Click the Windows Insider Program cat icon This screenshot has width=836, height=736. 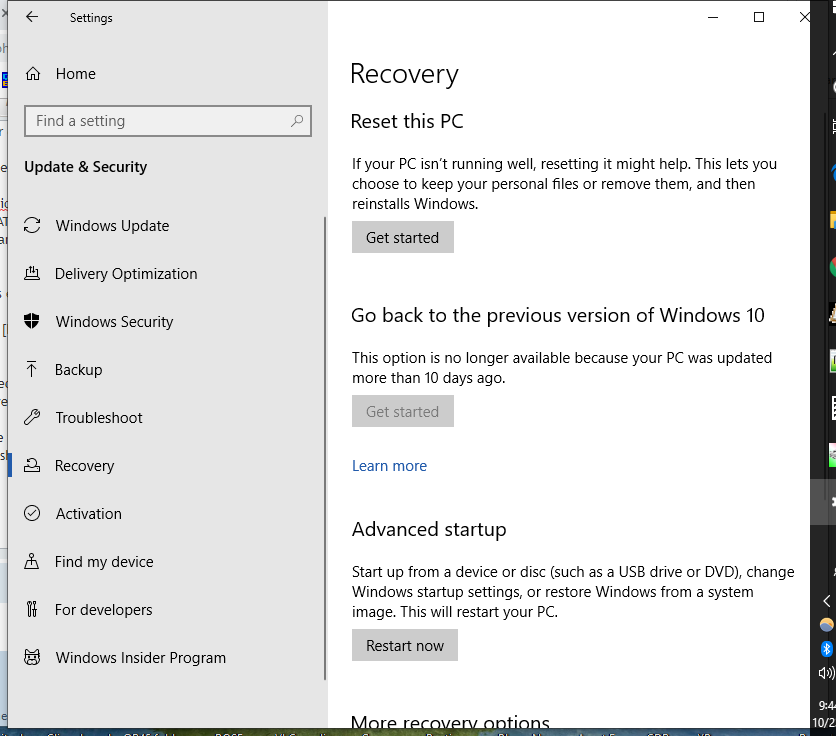pos(32,657)
